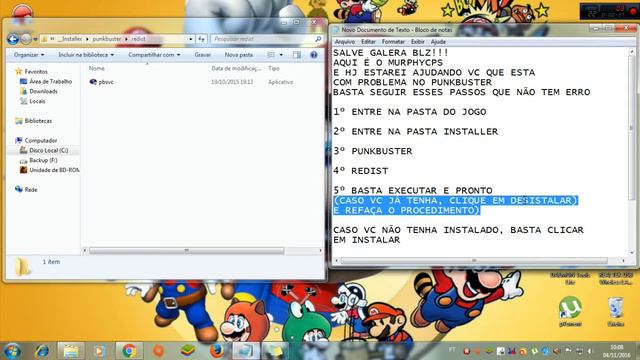Click the redist breadcrumb segment
The image size is (640, 360).
tap(138, 39)
